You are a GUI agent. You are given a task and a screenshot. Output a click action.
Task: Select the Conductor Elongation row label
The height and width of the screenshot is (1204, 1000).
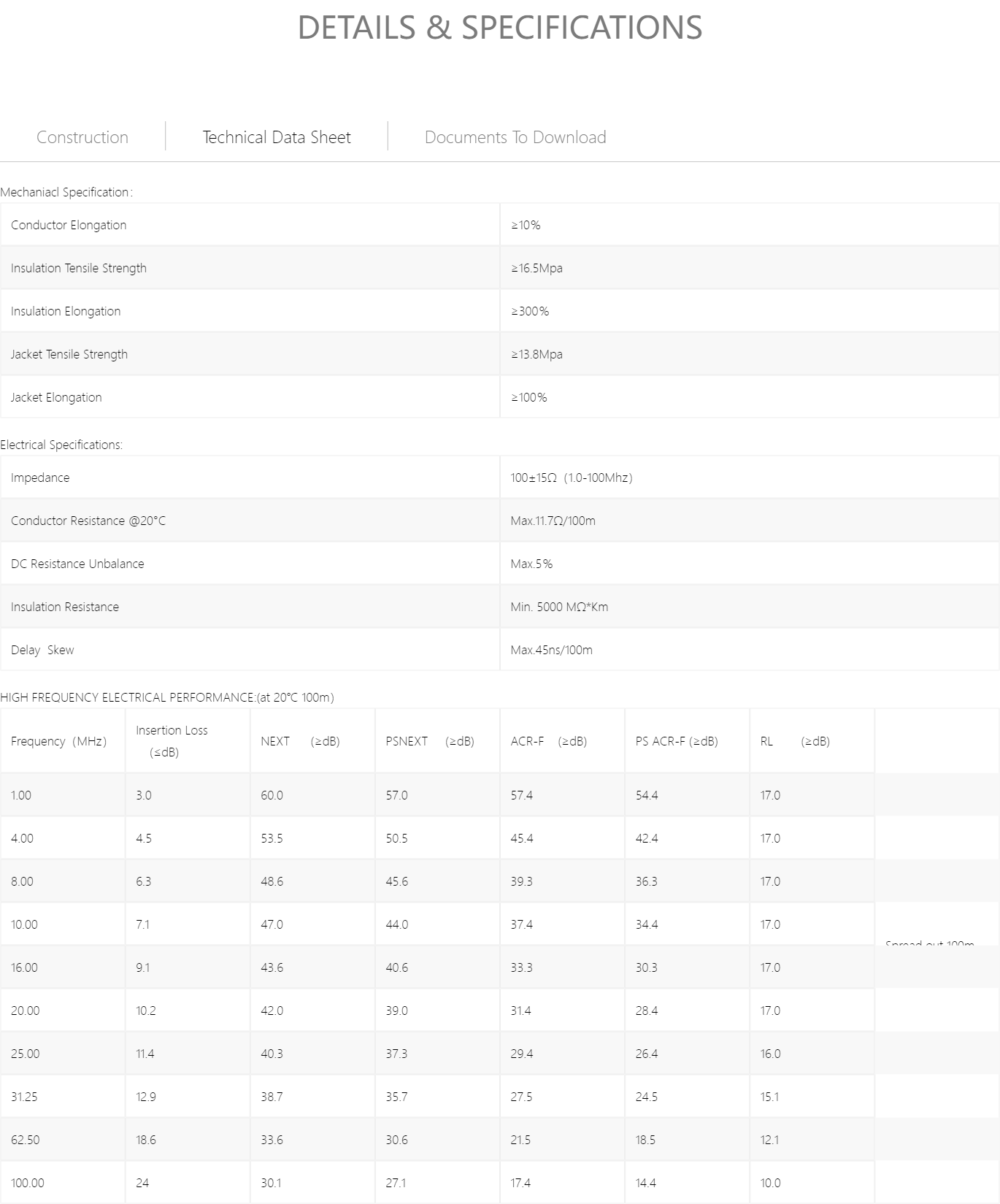(69, 225)
